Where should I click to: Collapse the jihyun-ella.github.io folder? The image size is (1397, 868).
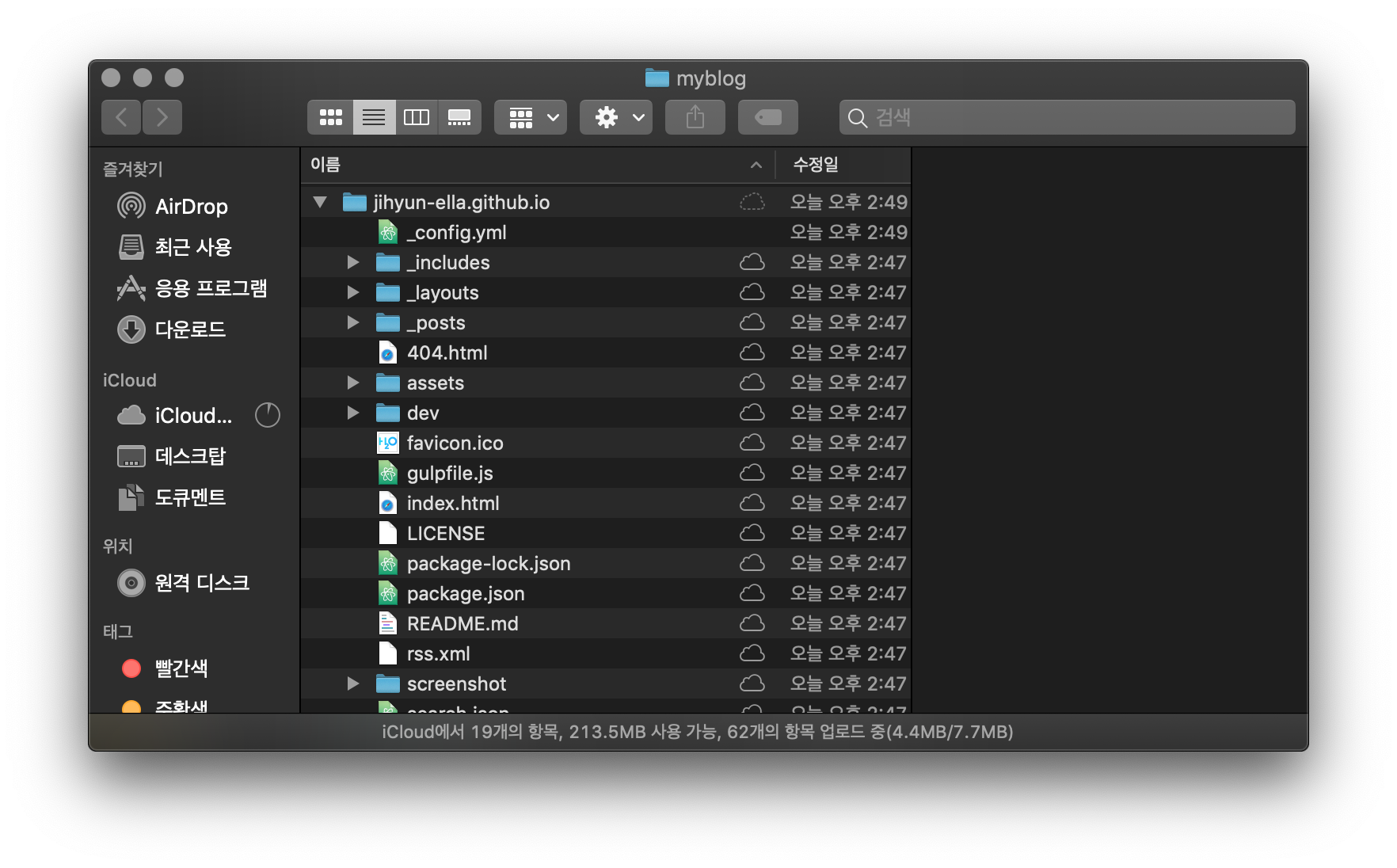320,202
